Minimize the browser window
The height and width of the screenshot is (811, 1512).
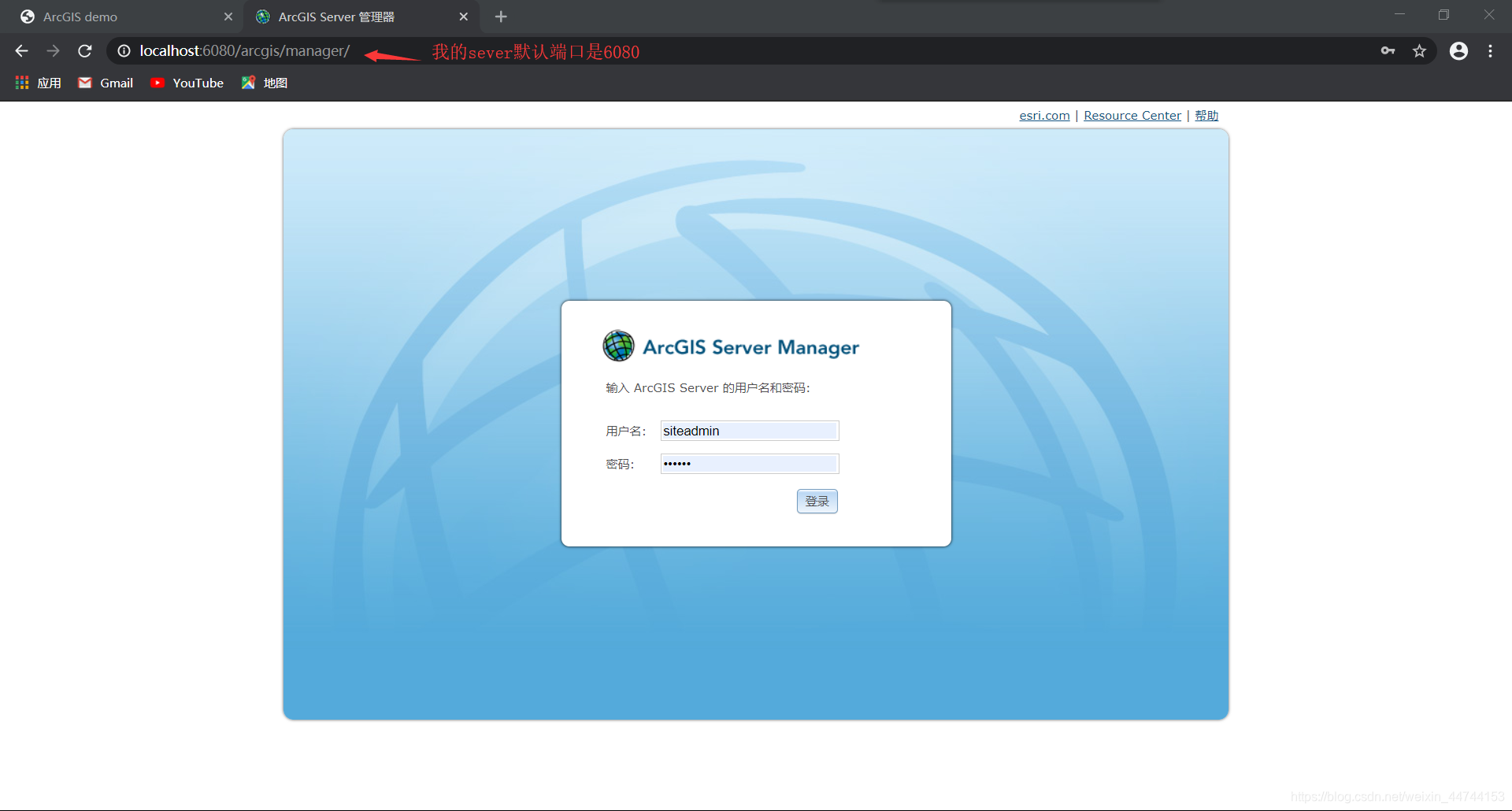pos(1399,14)
